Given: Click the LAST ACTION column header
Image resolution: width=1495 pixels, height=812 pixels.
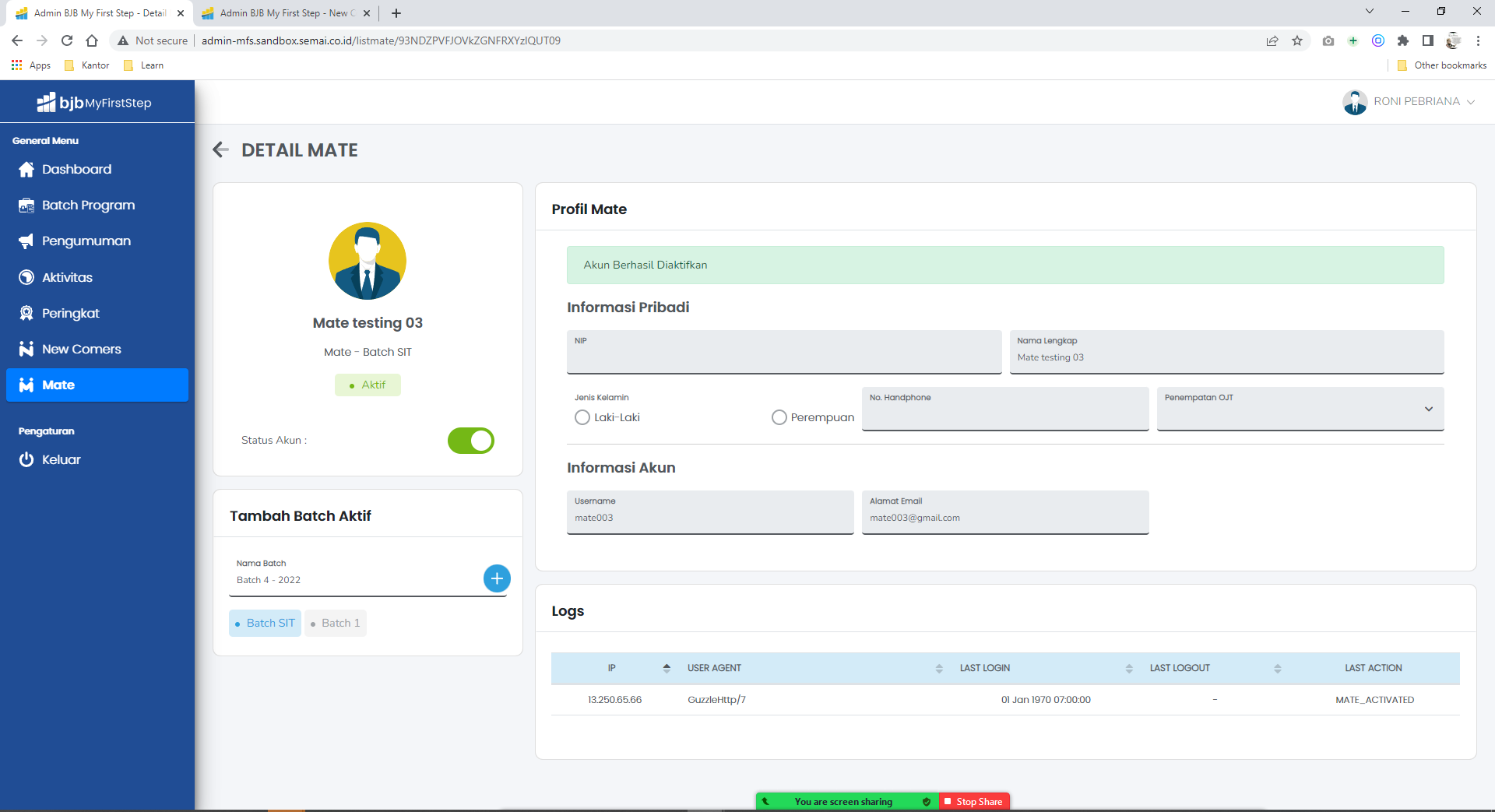Looking at the screenshot, I should 1374,668.
